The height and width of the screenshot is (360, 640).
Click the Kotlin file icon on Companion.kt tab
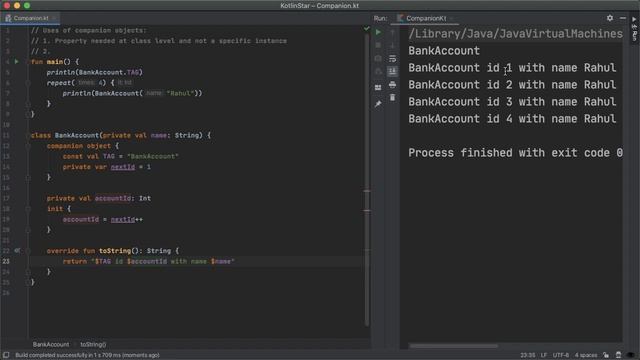pos(8,18)
